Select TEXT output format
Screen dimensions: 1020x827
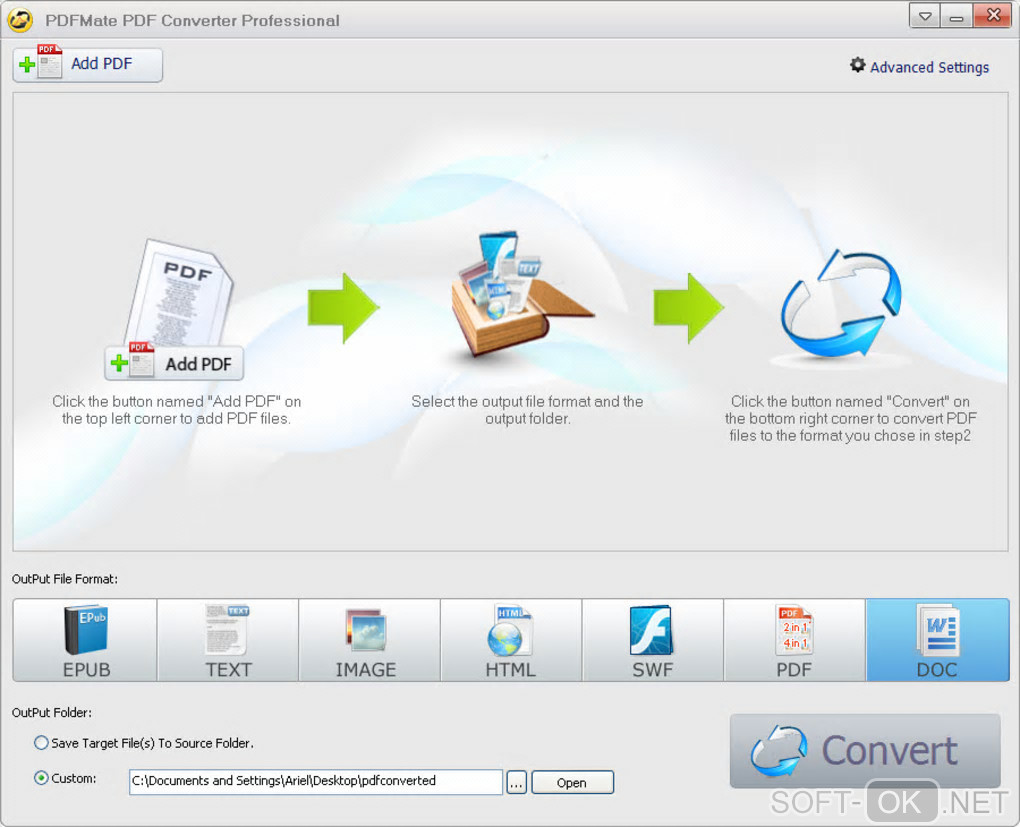point(228,640)
